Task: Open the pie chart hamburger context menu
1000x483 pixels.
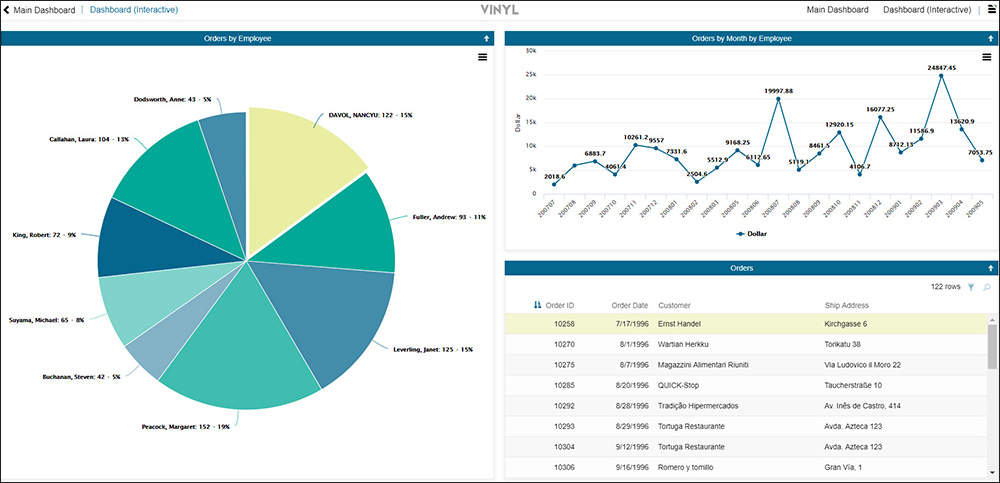Action: (x=483, y=58)
